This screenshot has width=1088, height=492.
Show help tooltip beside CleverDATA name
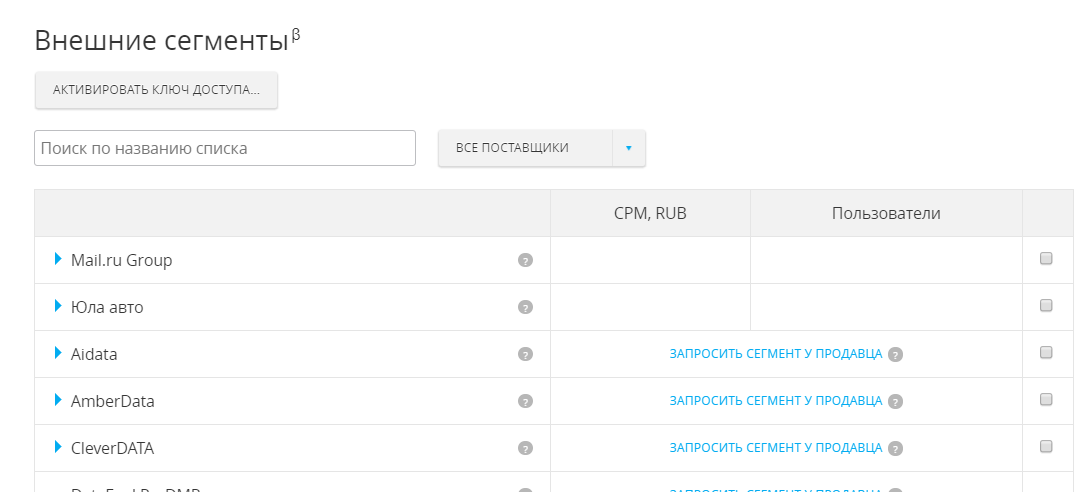(x=525, y=448)
